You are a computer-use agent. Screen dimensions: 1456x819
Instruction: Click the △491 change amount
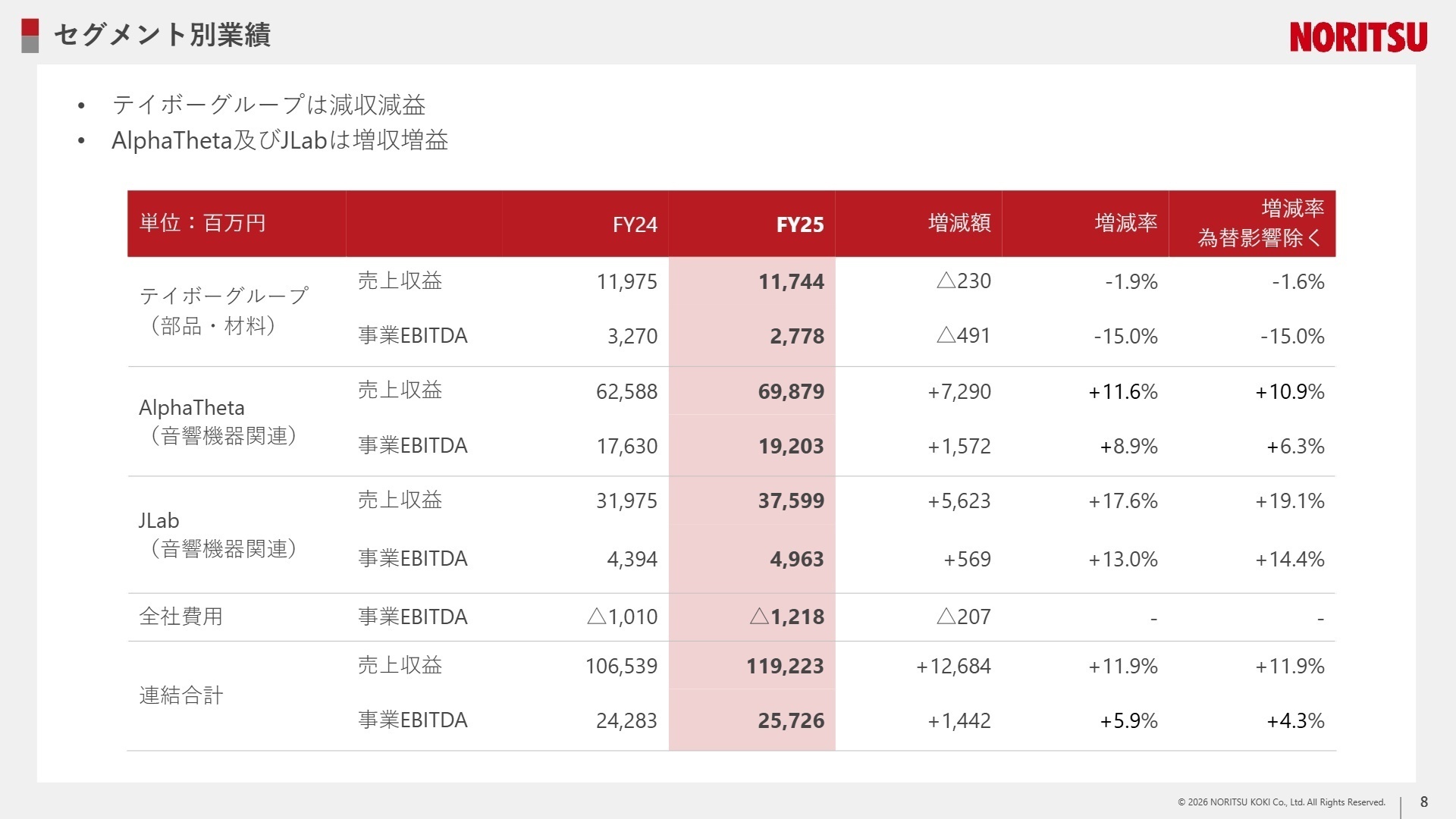(963, 336)
